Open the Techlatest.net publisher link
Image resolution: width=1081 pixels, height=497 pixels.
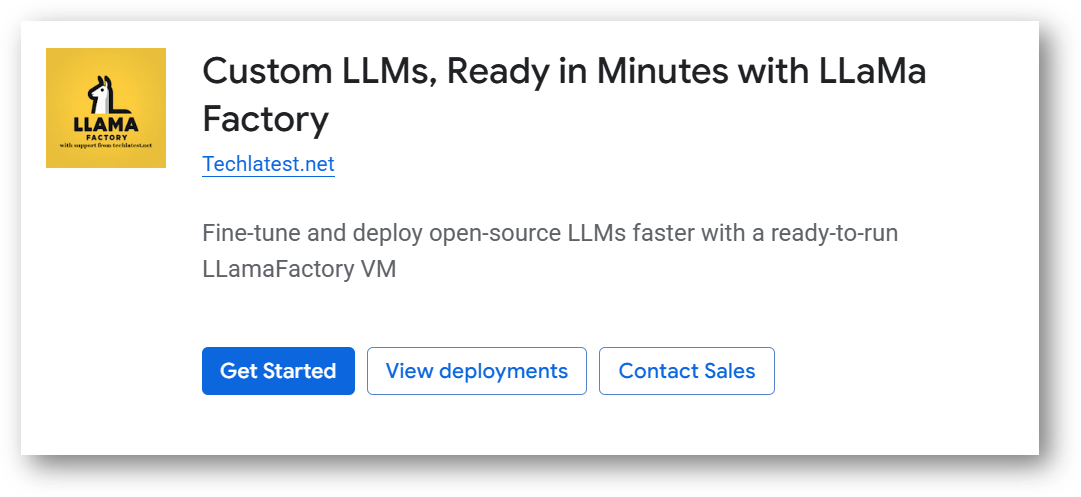tap(268, 164)
